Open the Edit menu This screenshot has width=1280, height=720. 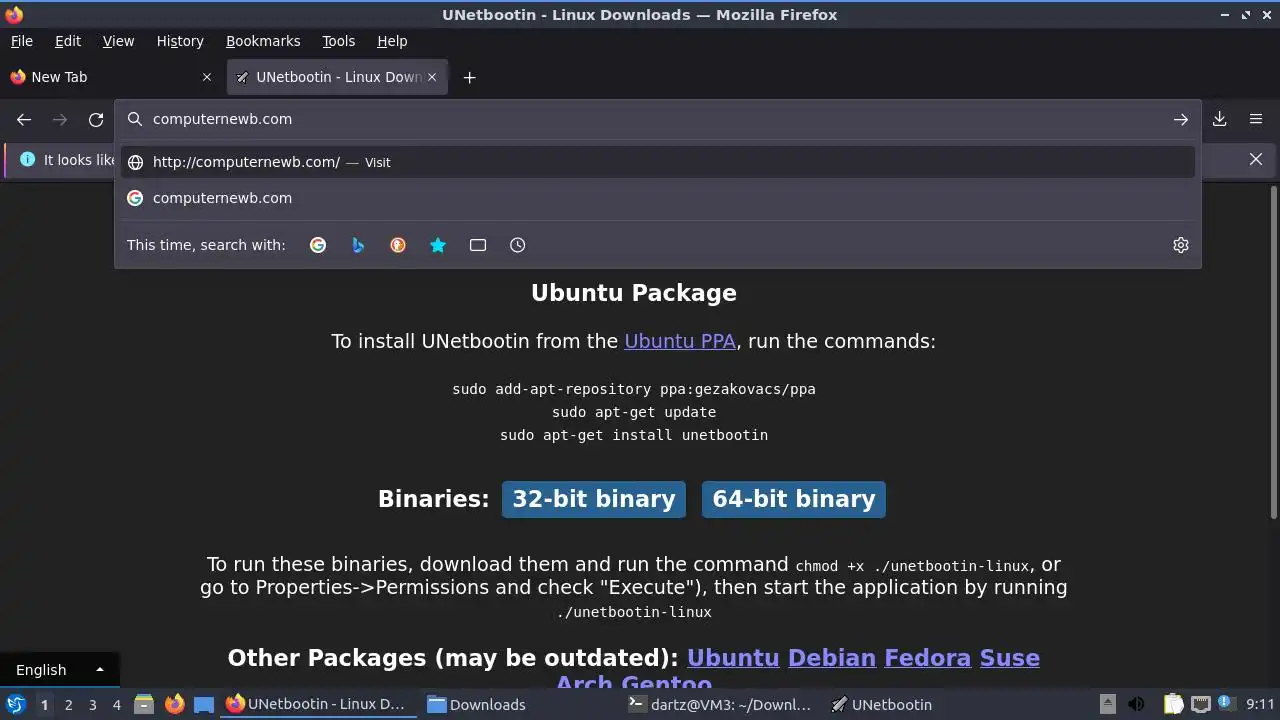(x=68, y=41)
